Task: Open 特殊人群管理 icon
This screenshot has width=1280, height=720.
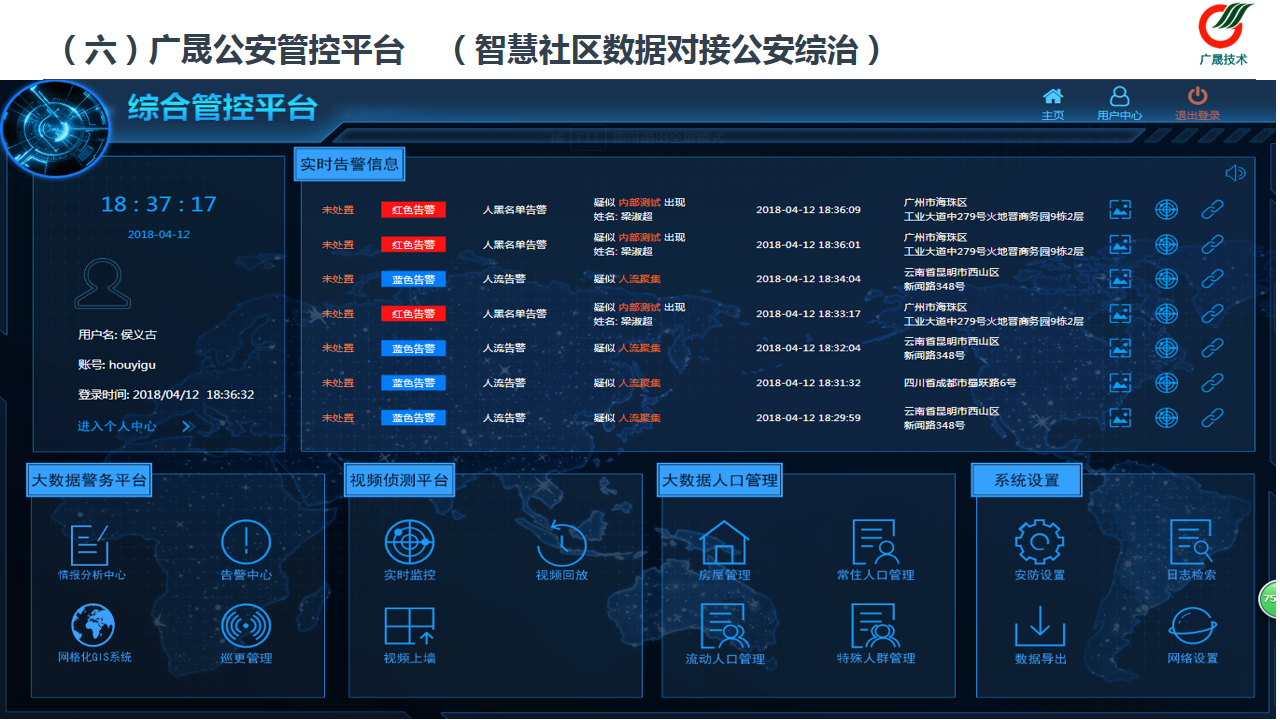Action: [x=875, y=627]
